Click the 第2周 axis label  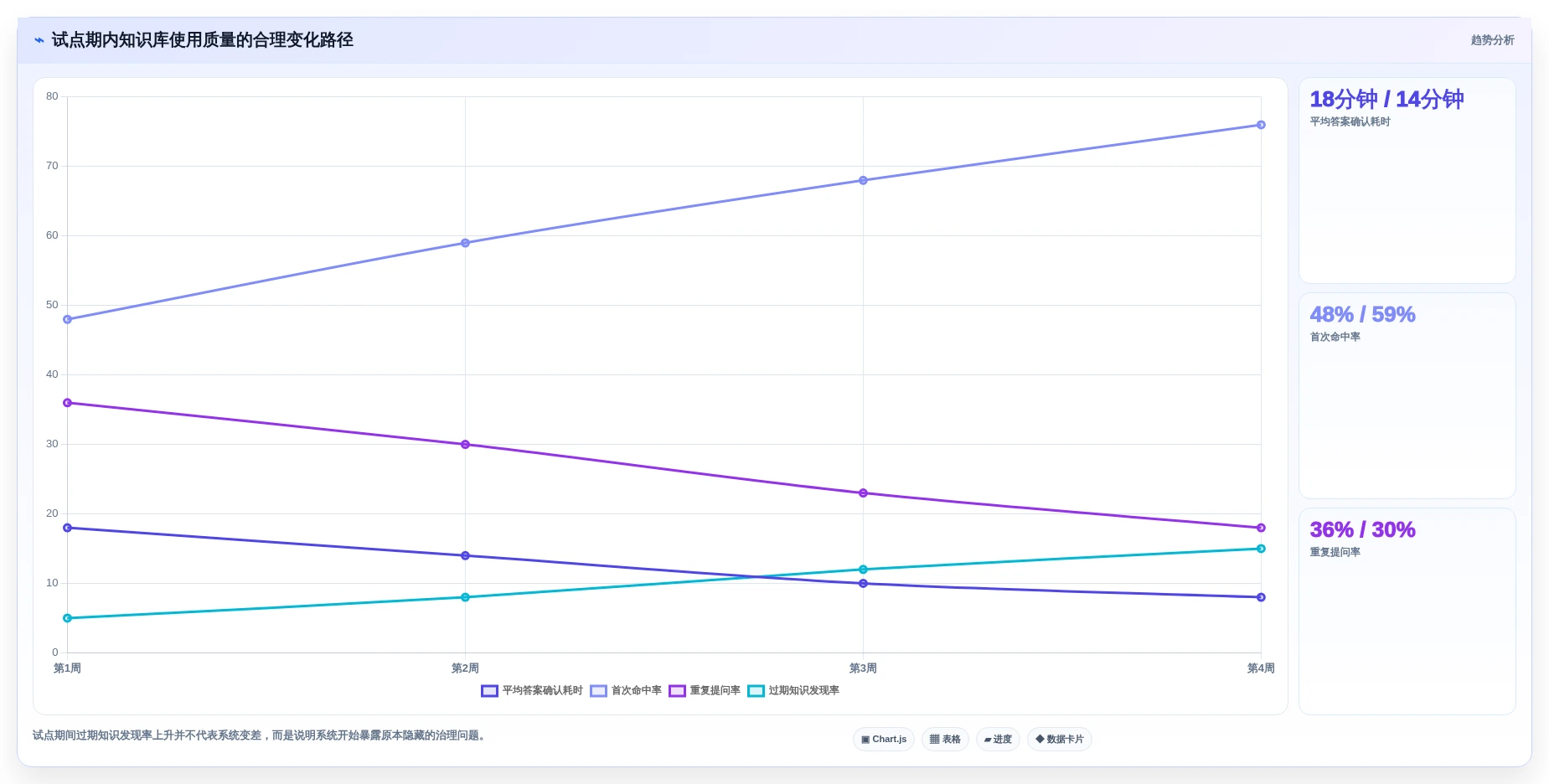point(465,668)
